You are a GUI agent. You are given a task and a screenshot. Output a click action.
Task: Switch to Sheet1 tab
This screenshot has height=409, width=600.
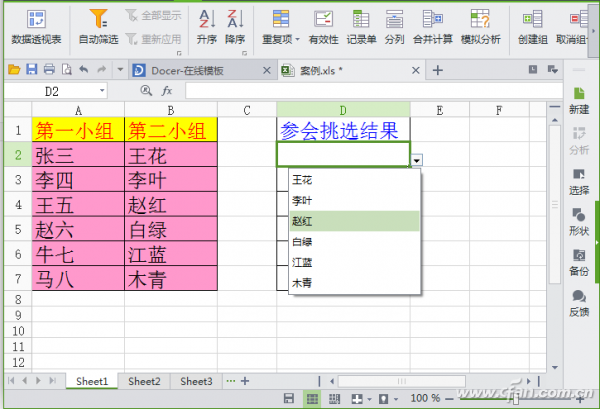(x=92, y=381)
